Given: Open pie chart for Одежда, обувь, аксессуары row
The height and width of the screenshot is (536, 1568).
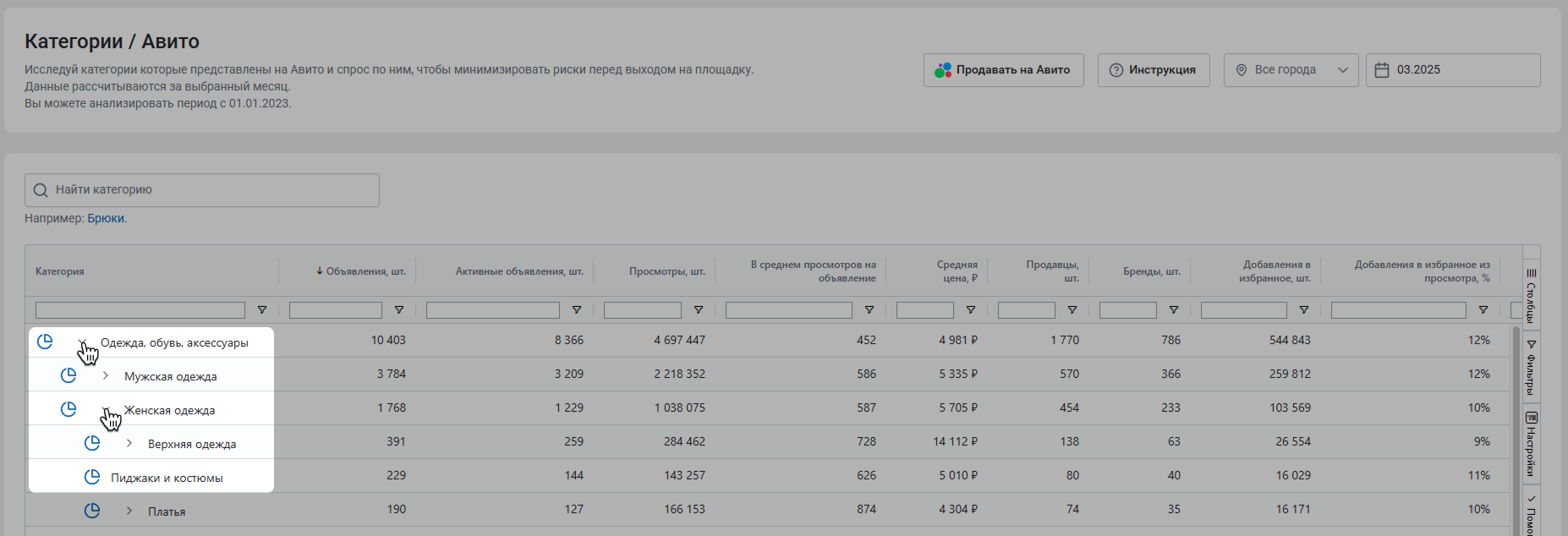Looking at the screenshot, I should point(45,342).
